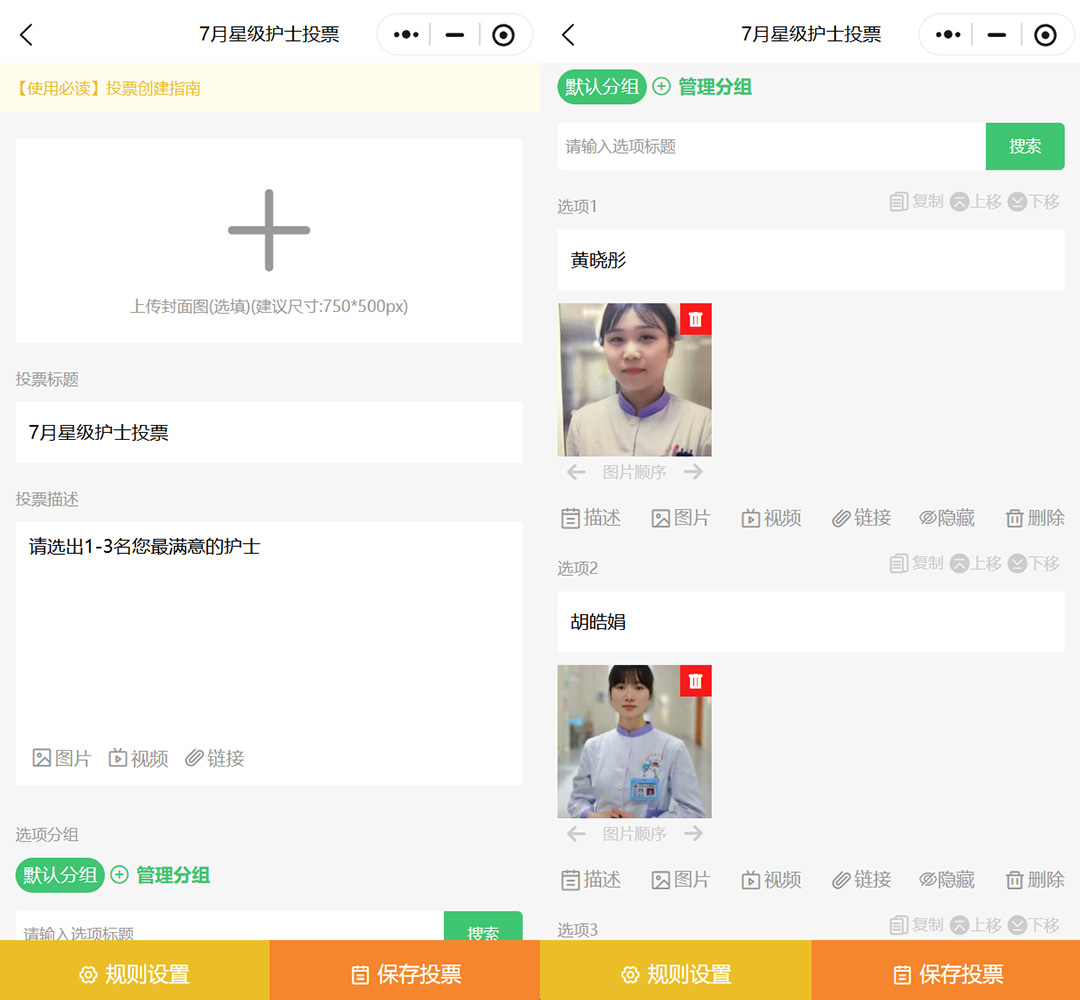Open the 【使用必读】投票创建指南 guide link

tap(107, 88)
